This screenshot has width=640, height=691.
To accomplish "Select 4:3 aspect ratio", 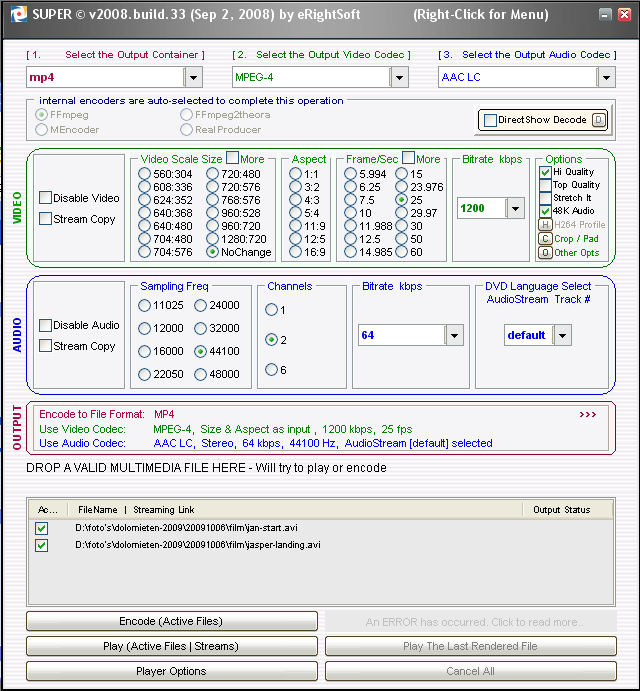I will [295, 200].
